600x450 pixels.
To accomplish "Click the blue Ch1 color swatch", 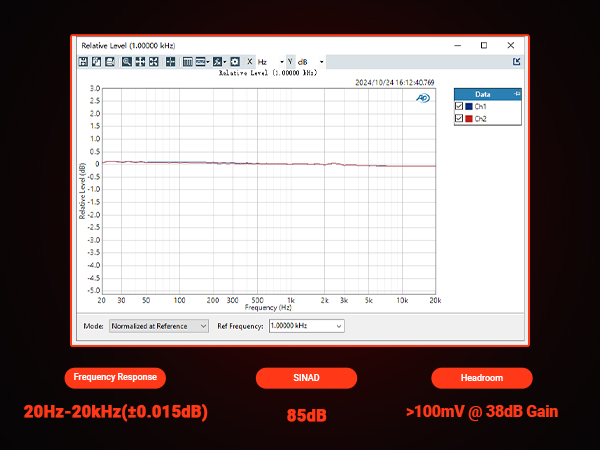I will tap(469, 106).
